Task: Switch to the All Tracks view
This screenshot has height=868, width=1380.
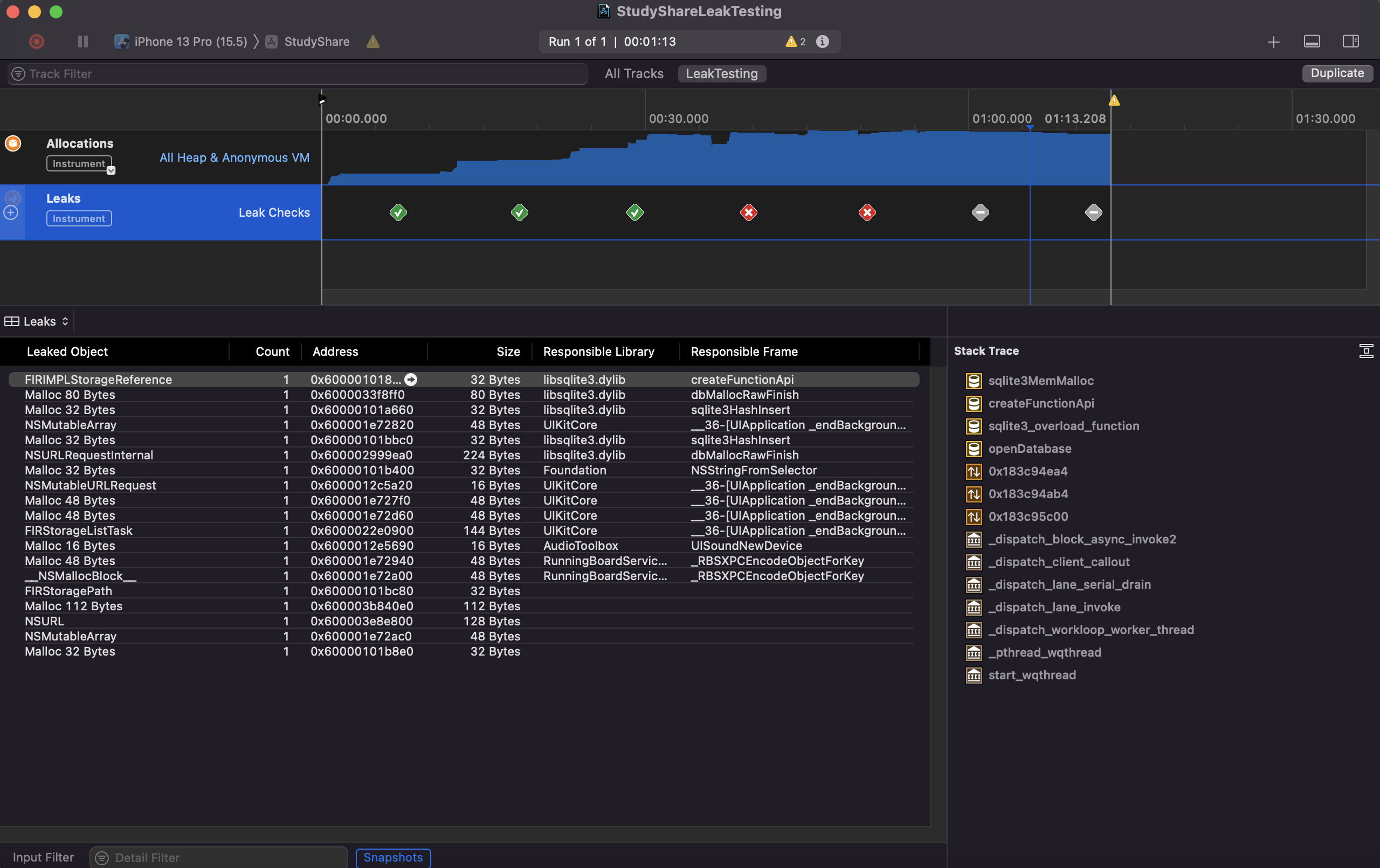Action: click(634, 73)
